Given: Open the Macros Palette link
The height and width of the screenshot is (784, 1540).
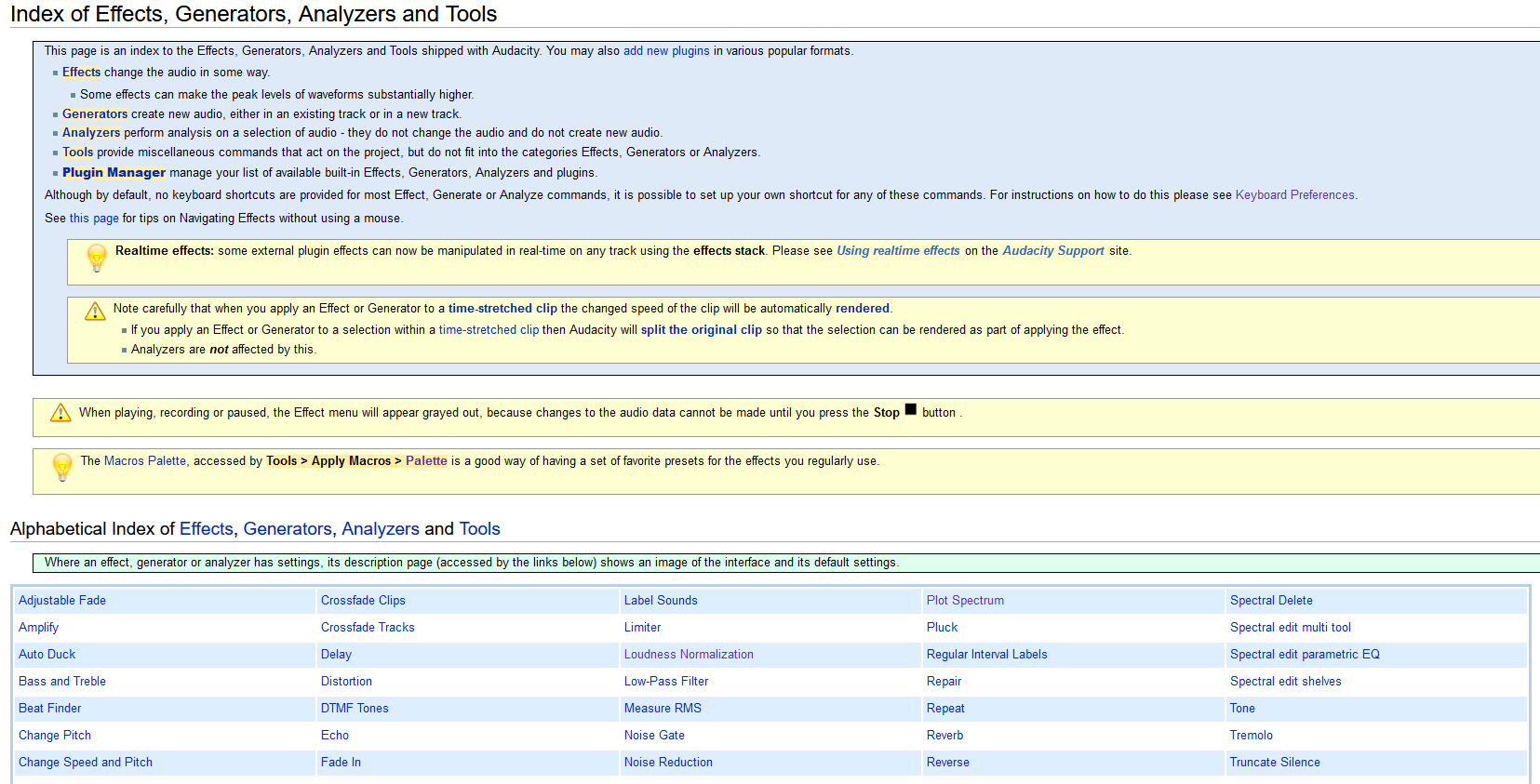Looking at the screenshot, I should [x=145, y=461].
